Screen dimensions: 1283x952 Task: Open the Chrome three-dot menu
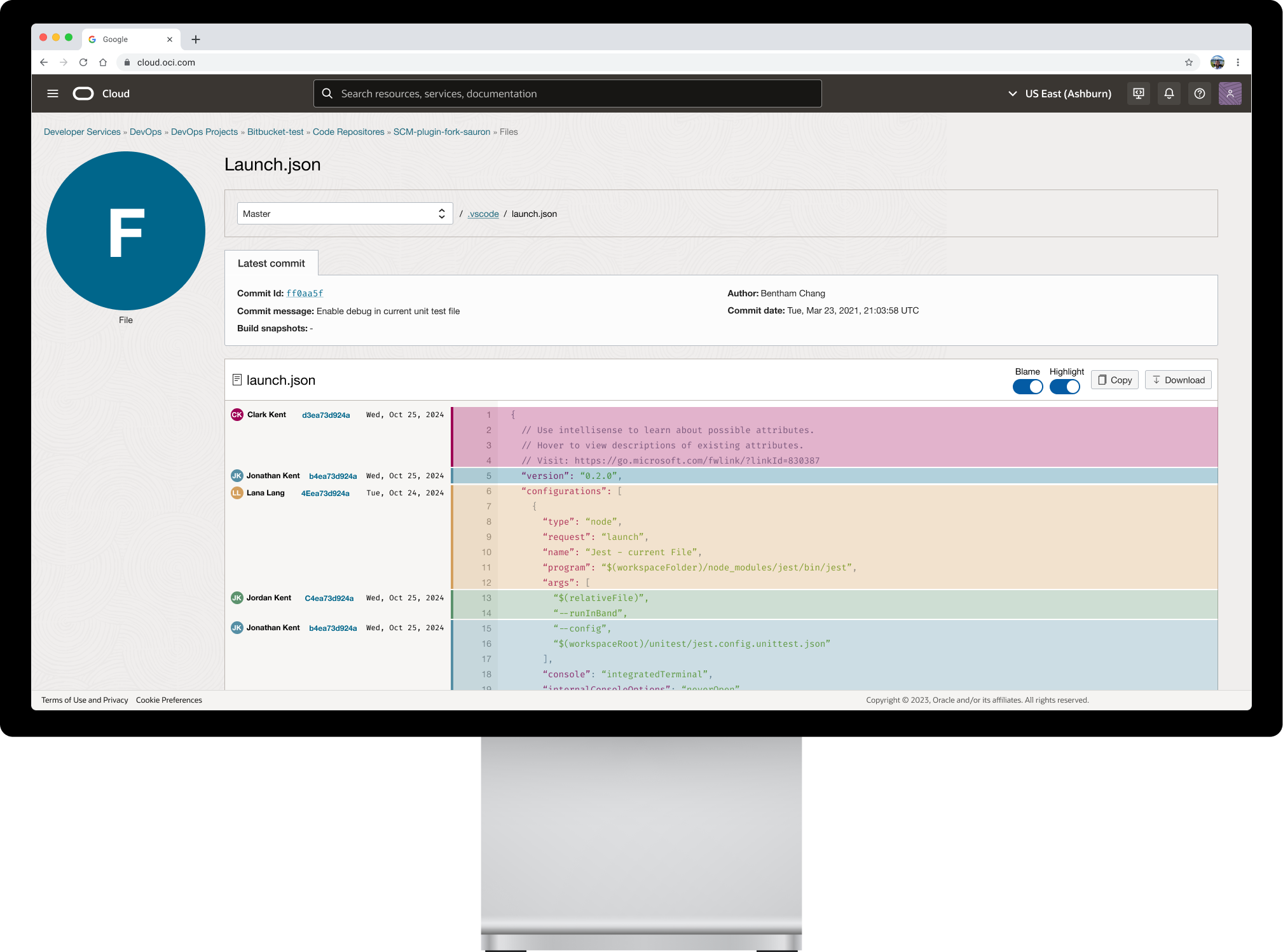pos(1237,62)
